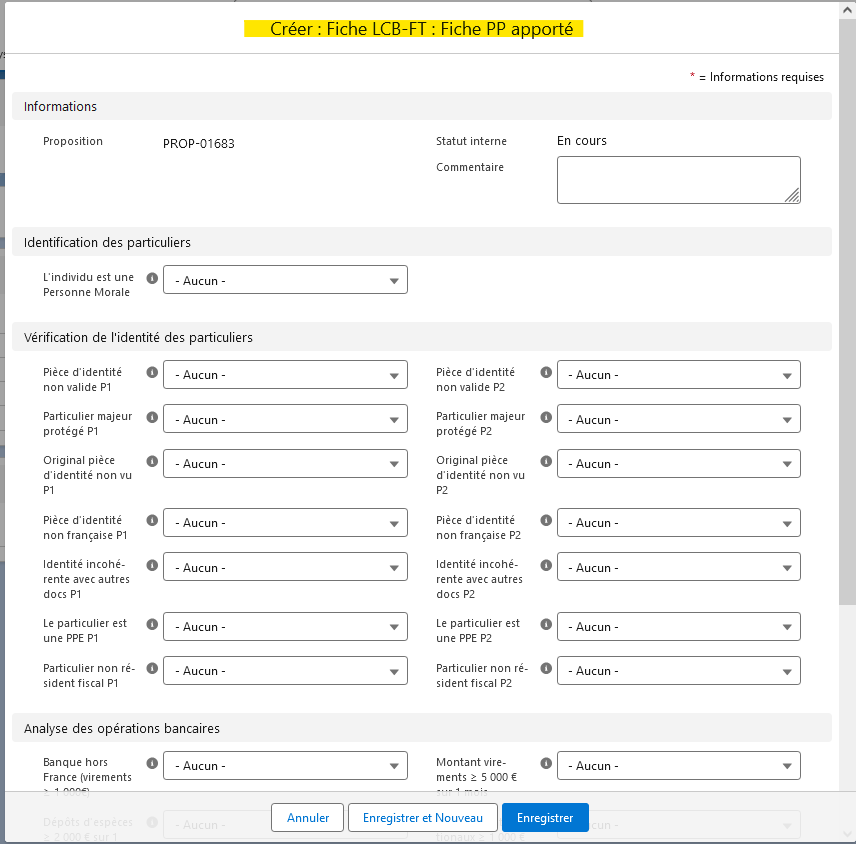The image size is (856, 844).
Task: Show help for Le particulier est une PPE P2
Action: [x=546, y=624]
